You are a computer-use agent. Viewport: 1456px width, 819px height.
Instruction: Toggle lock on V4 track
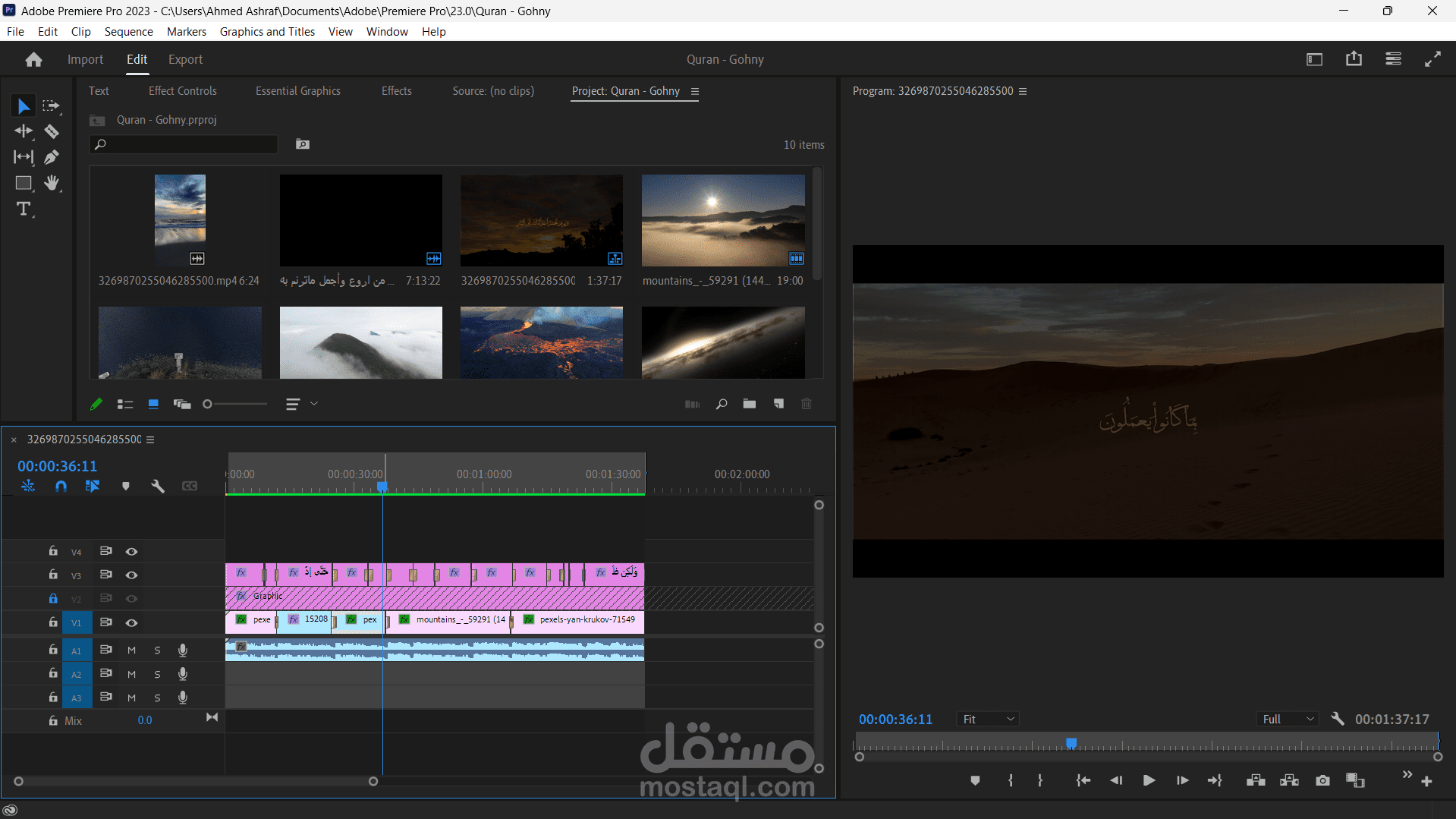(53, 551)
